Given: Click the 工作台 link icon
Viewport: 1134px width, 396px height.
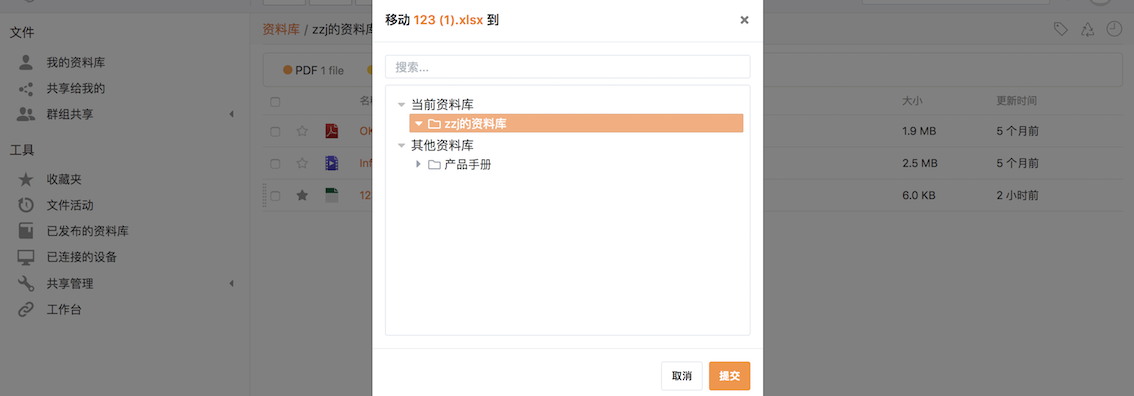Looking at the screenshot, I should (x=26, y=309).
